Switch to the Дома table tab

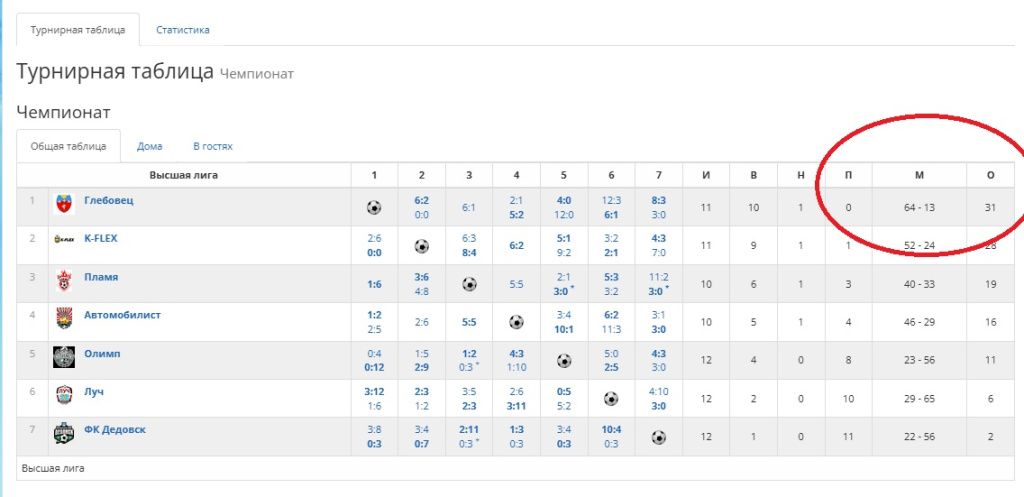(150, 146)
